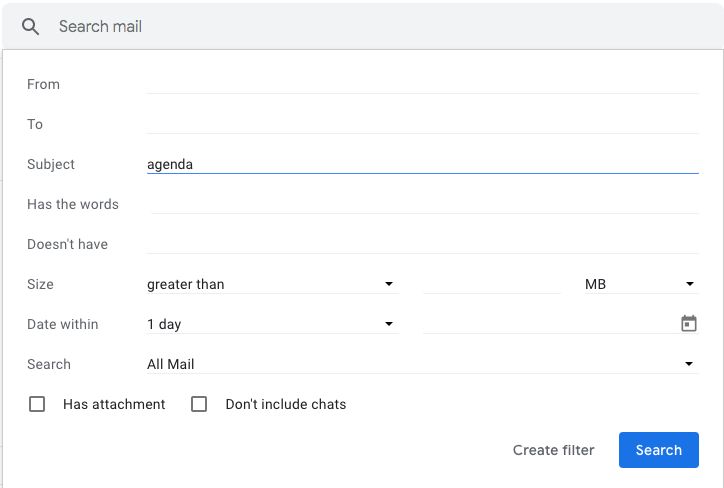Click the magnifying glass search icon
The height and width of the screenshot is (488, 724).
pyautogui.click(x=31, y=27)
